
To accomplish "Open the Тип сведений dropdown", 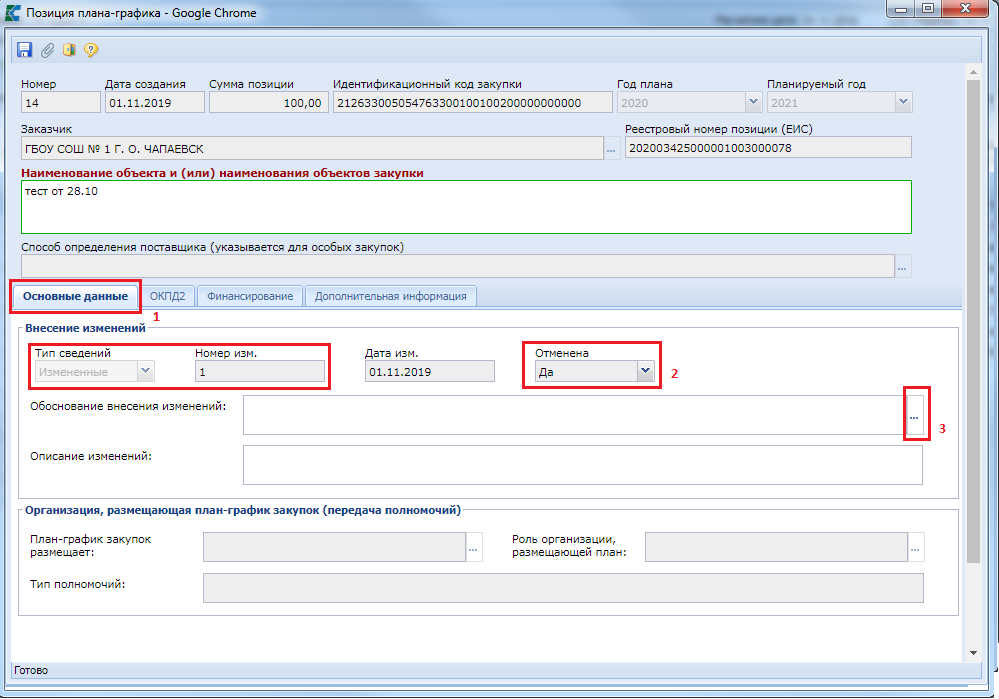I will click(145, 372).
